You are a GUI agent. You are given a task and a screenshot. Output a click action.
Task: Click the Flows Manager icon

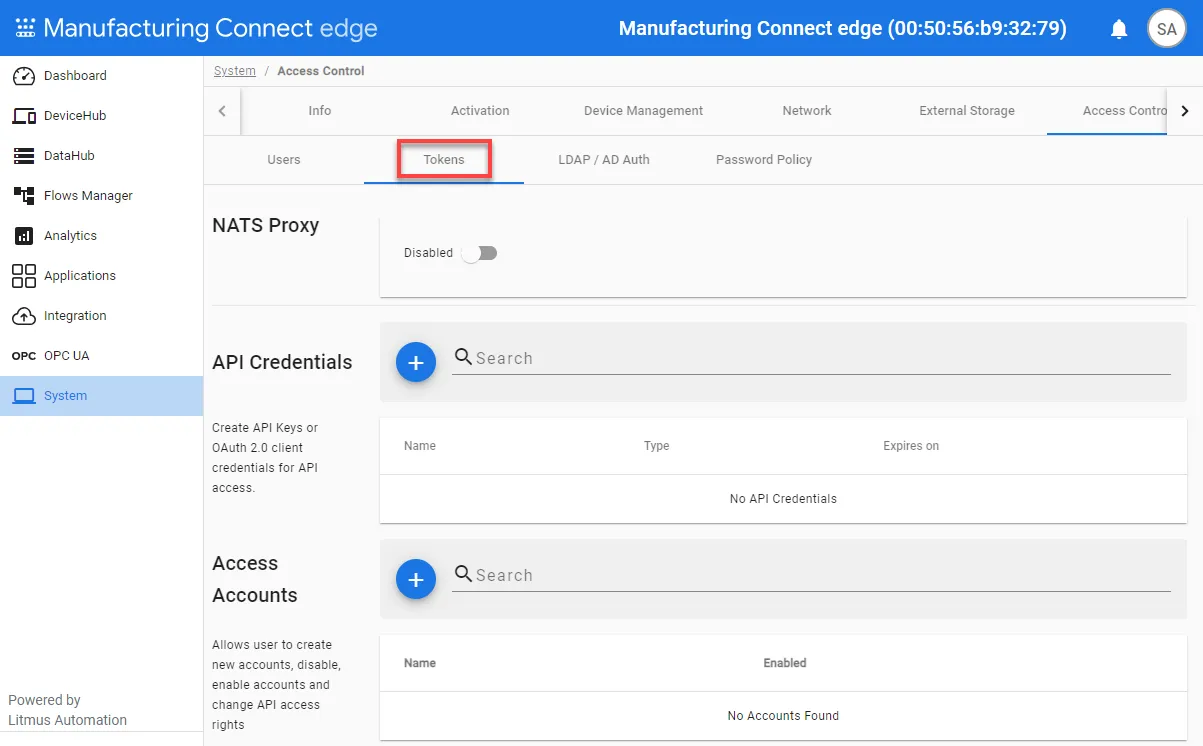[x=24, y=196]
